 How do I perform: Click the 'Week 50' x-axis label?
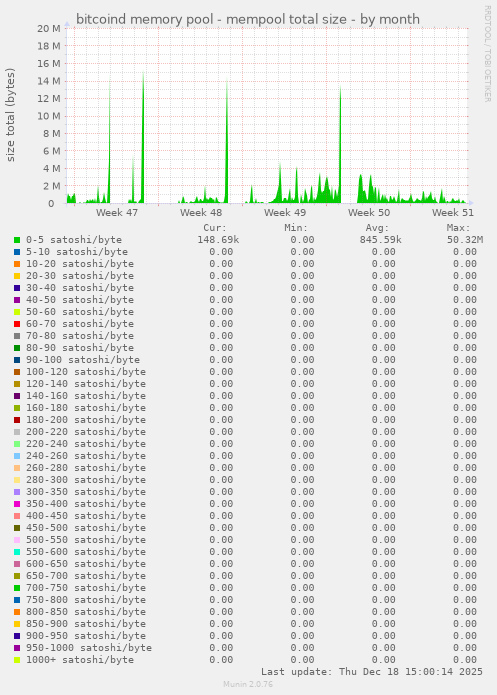point(369,213)
